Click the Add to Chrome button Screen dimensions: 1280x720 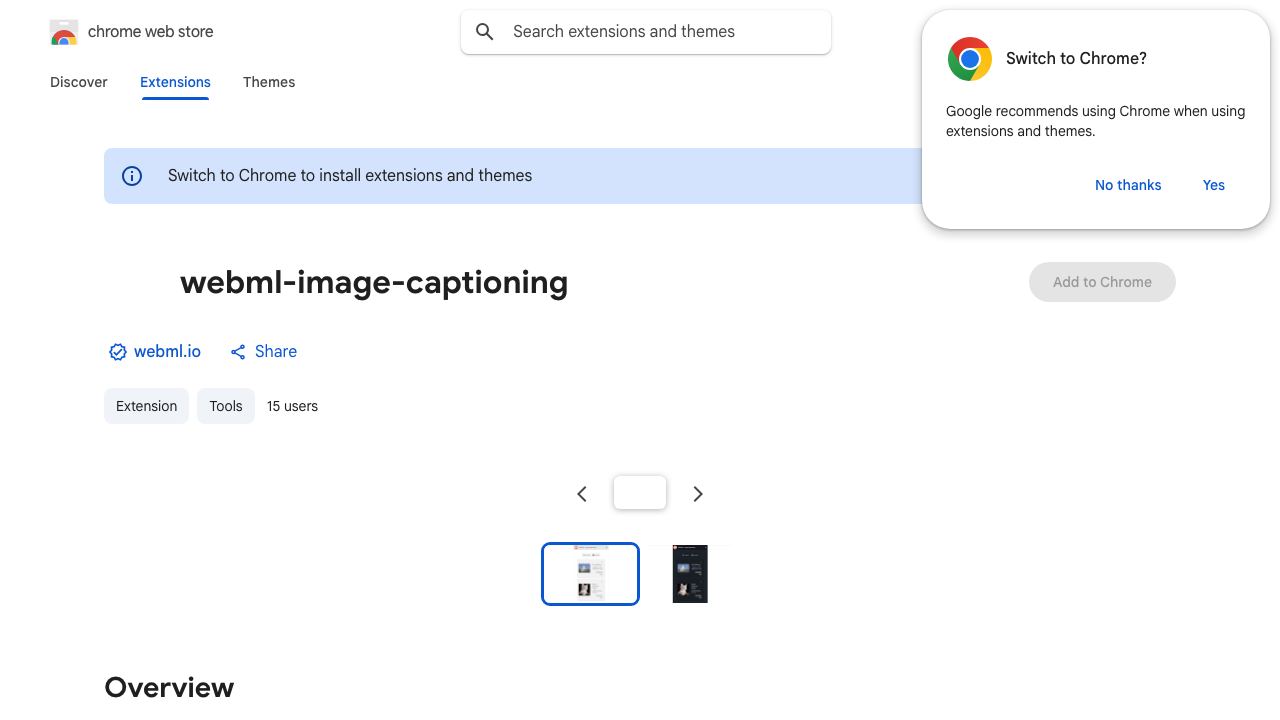[x=1102, y=282]
